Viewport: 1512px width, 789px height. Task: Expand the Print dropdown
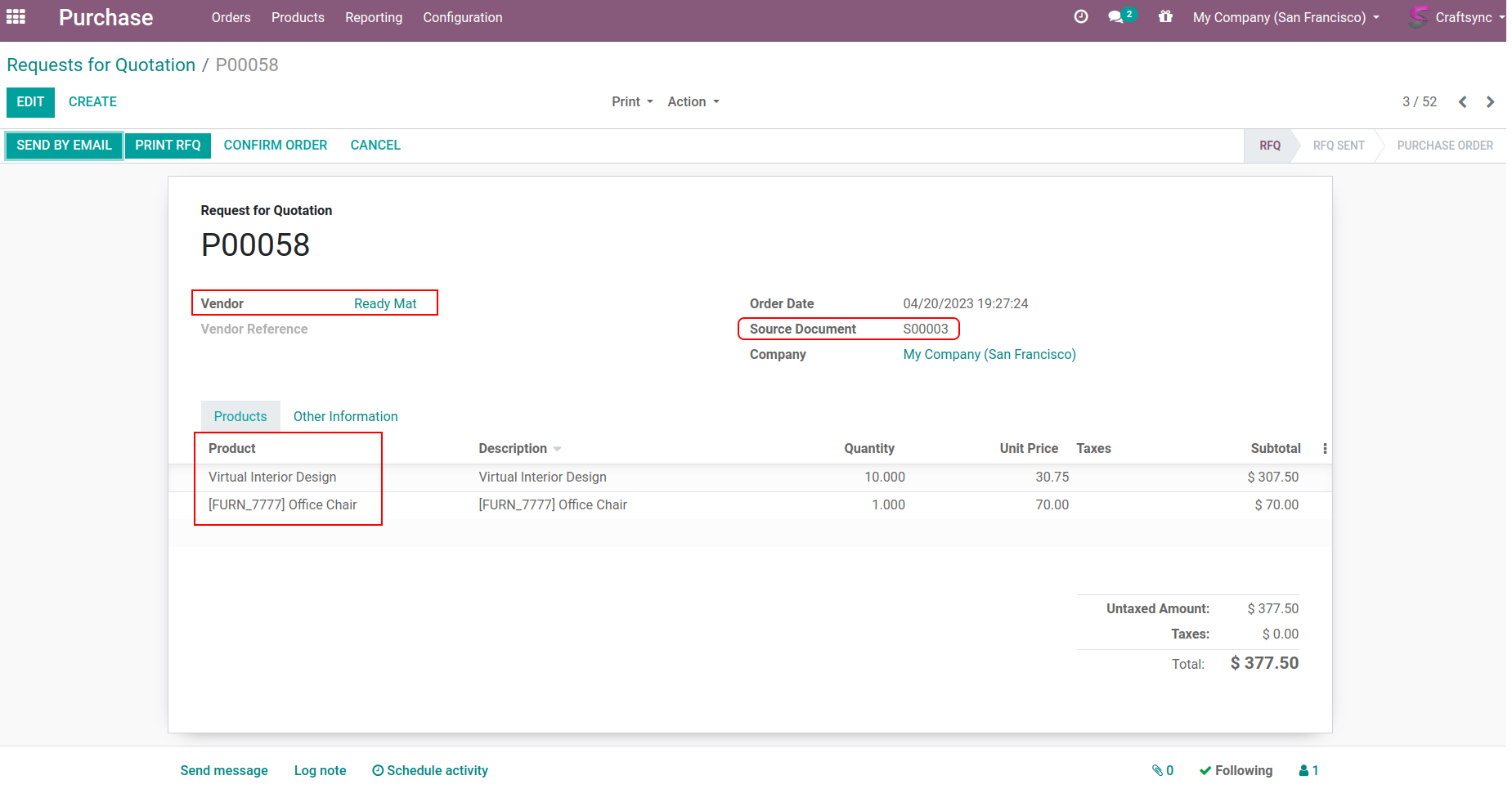coord(632,102)
